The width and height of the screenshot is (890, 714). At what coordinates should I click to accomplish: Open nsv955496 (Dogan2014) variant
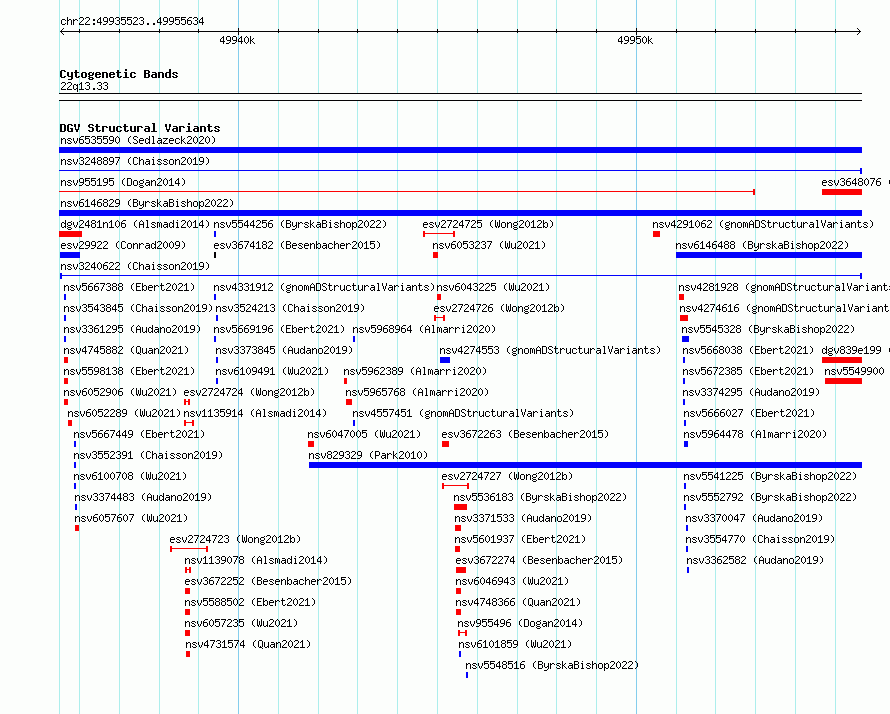(x=520, y=623)
